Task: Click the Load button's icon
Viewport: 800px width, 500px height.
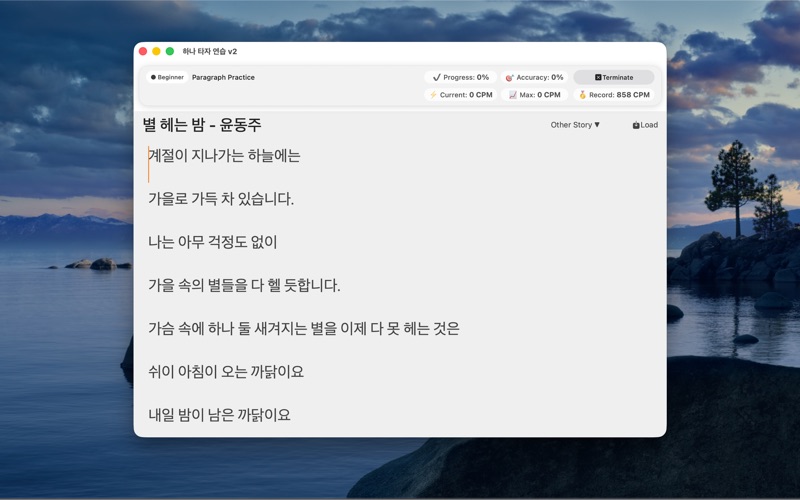Action: click(x=636, y=125)
